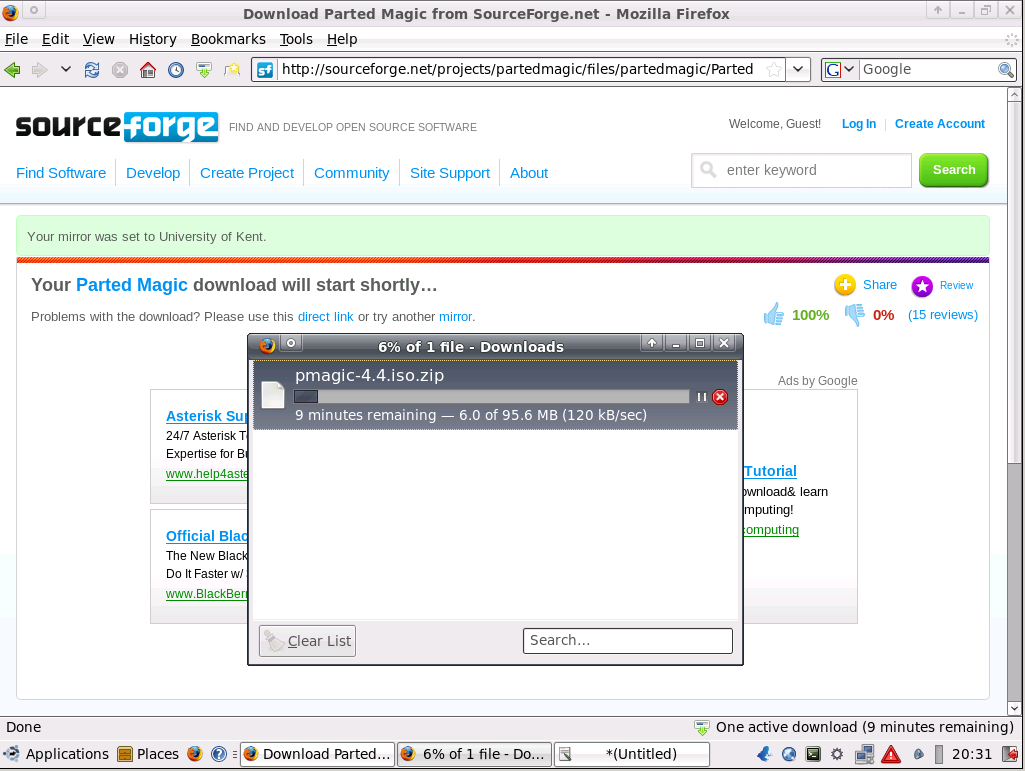Choose another mirror link
1025x771 pixels.
456,317
